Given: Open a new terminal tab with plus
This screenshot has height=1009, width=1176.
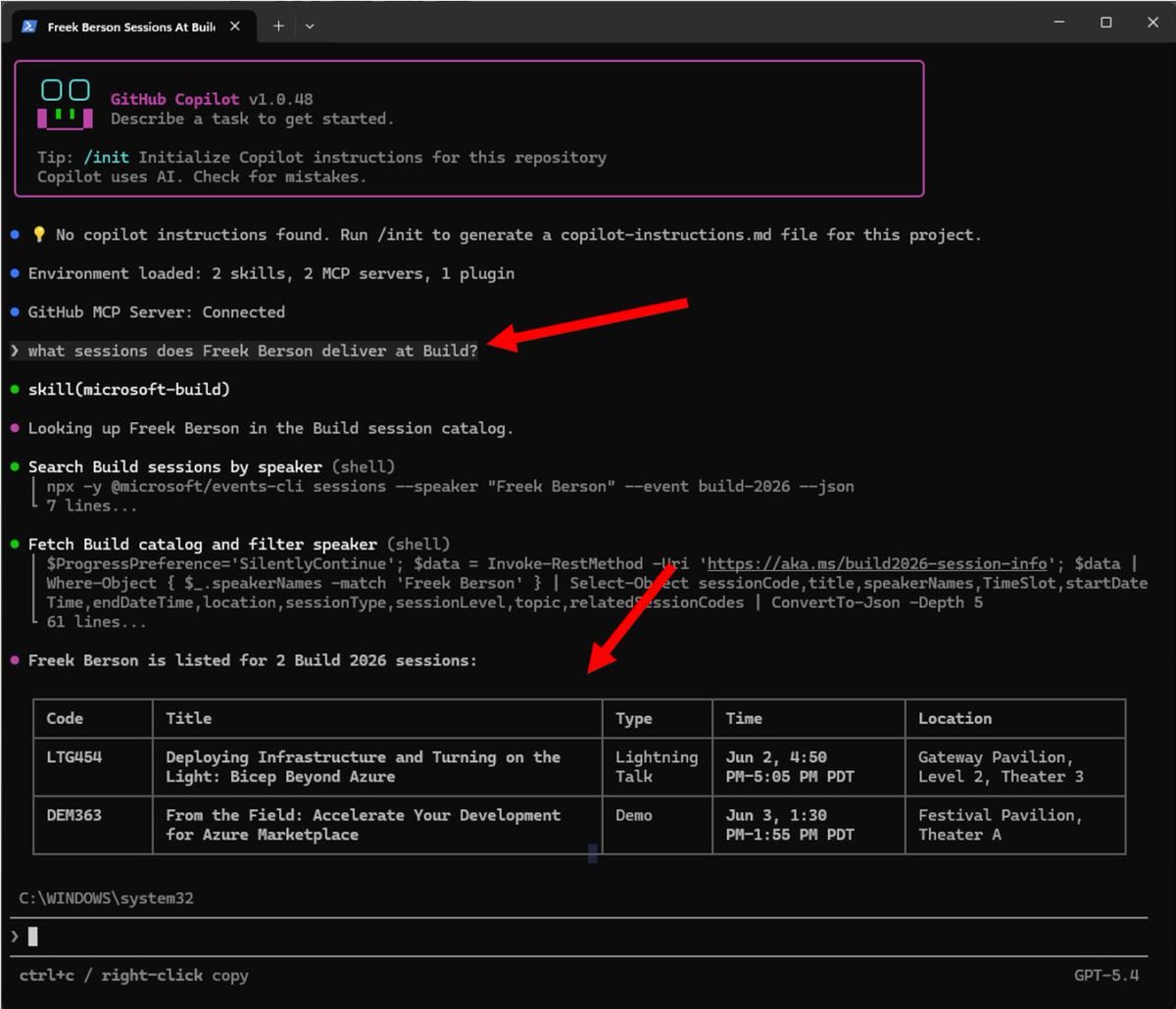Looking at the screenshot, I should coord(278,26).
